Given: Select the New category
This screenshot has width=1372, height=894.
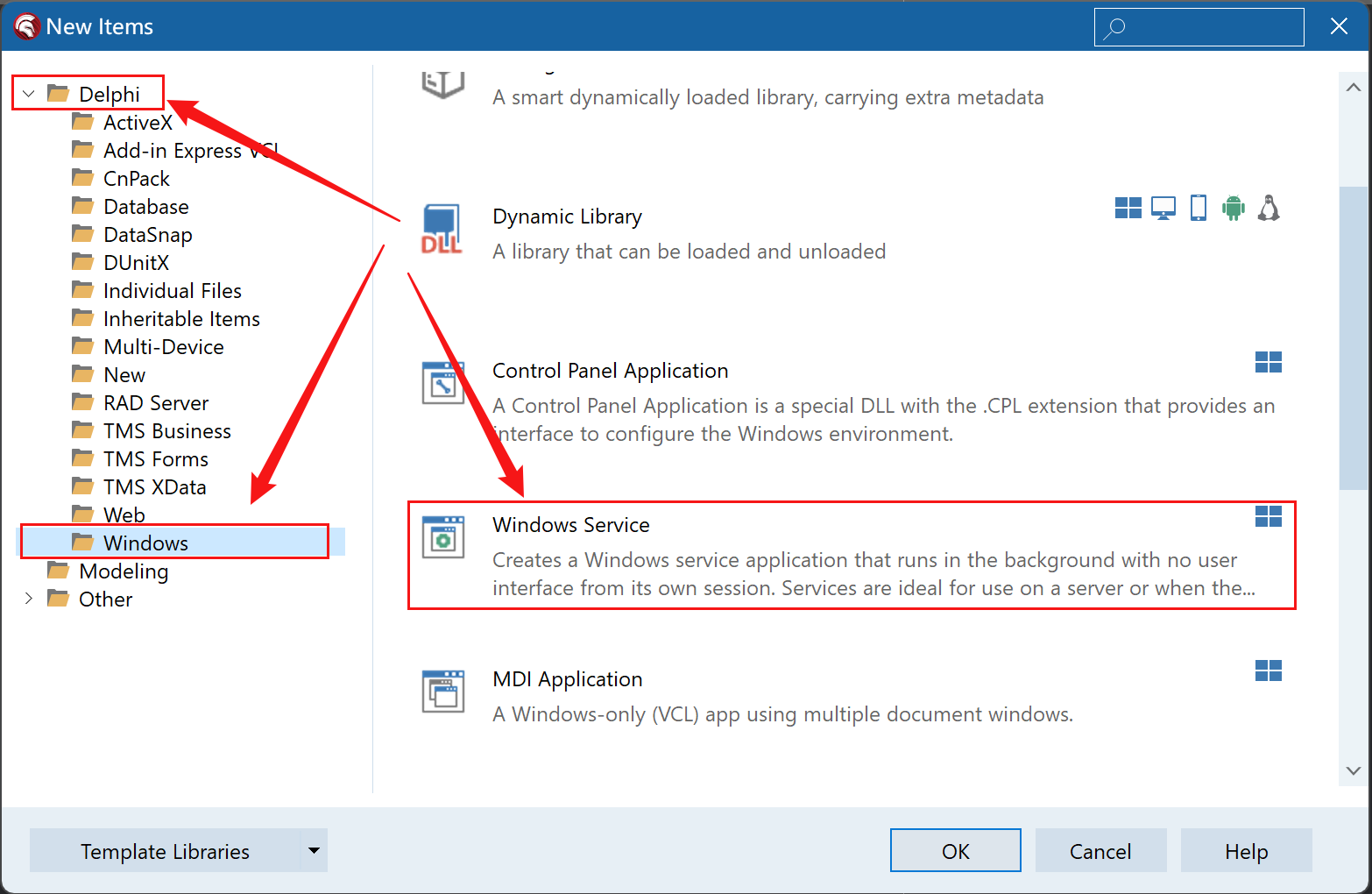Looking at the screenshot, I should [124, 375].
